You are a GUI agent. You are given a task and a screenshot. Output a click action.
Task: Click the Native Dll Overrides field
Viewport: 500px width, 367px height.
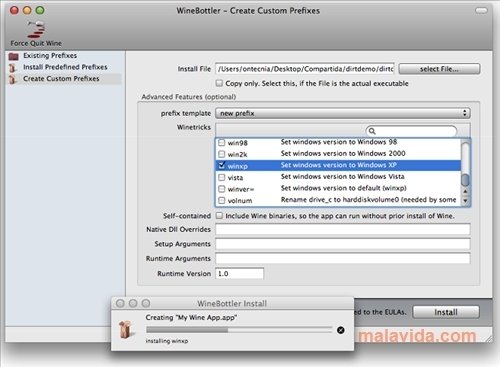tap(343, 229)
